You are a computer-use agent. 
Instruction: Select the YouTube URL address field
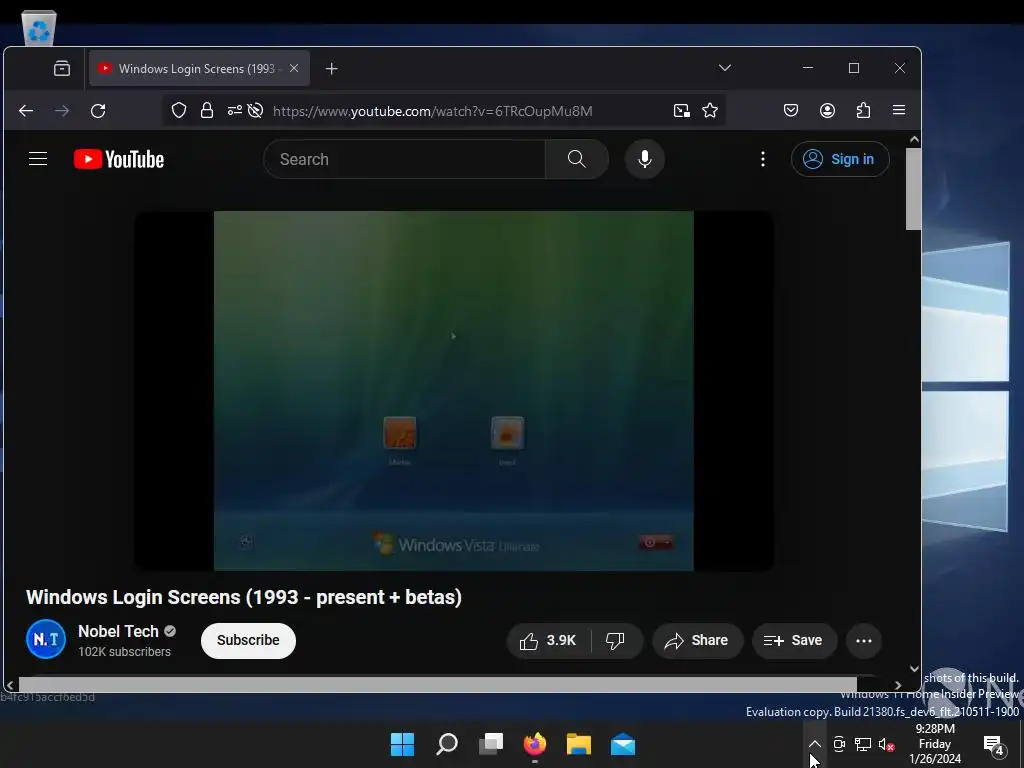tap(433, 111)
